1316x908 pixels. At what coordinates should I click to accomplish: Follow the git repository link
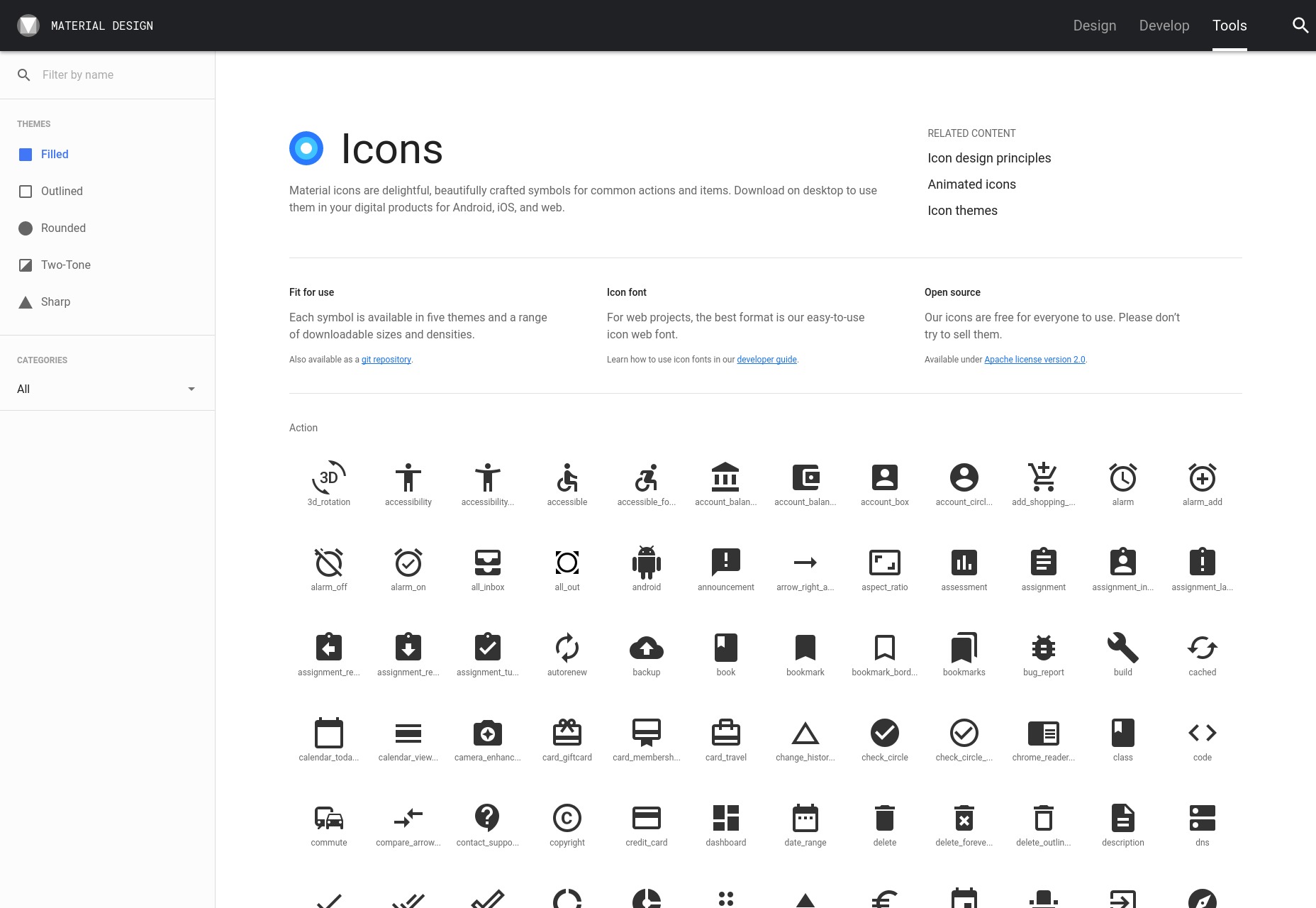point(386,360)
